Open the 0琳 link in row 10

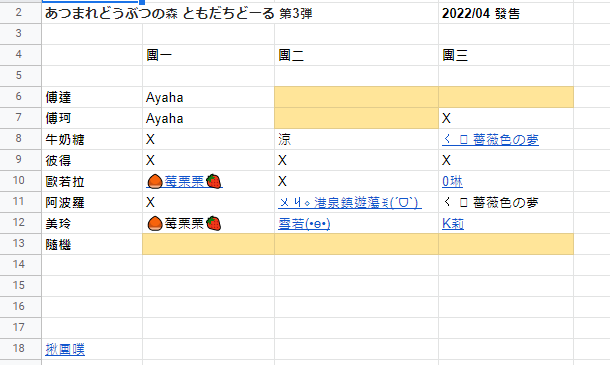(452, 181)
